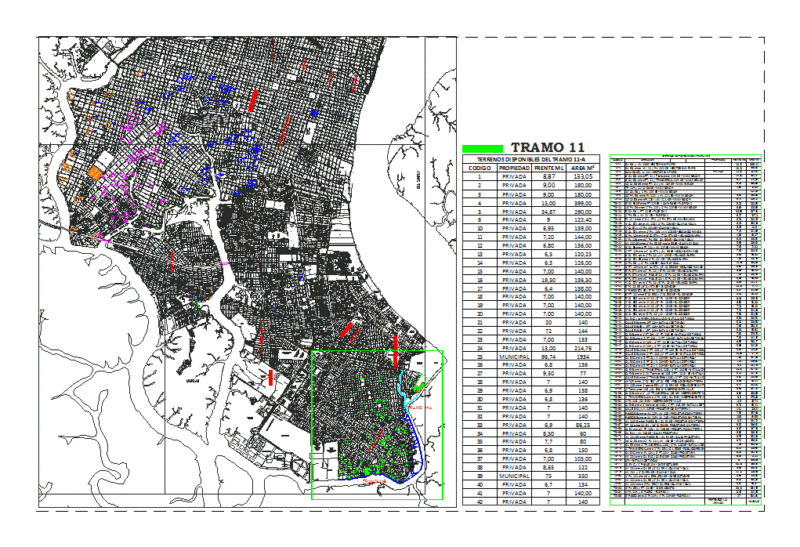The image size is (800, 547).
Task: Click the area value 120,25
Action: (582, 254)
